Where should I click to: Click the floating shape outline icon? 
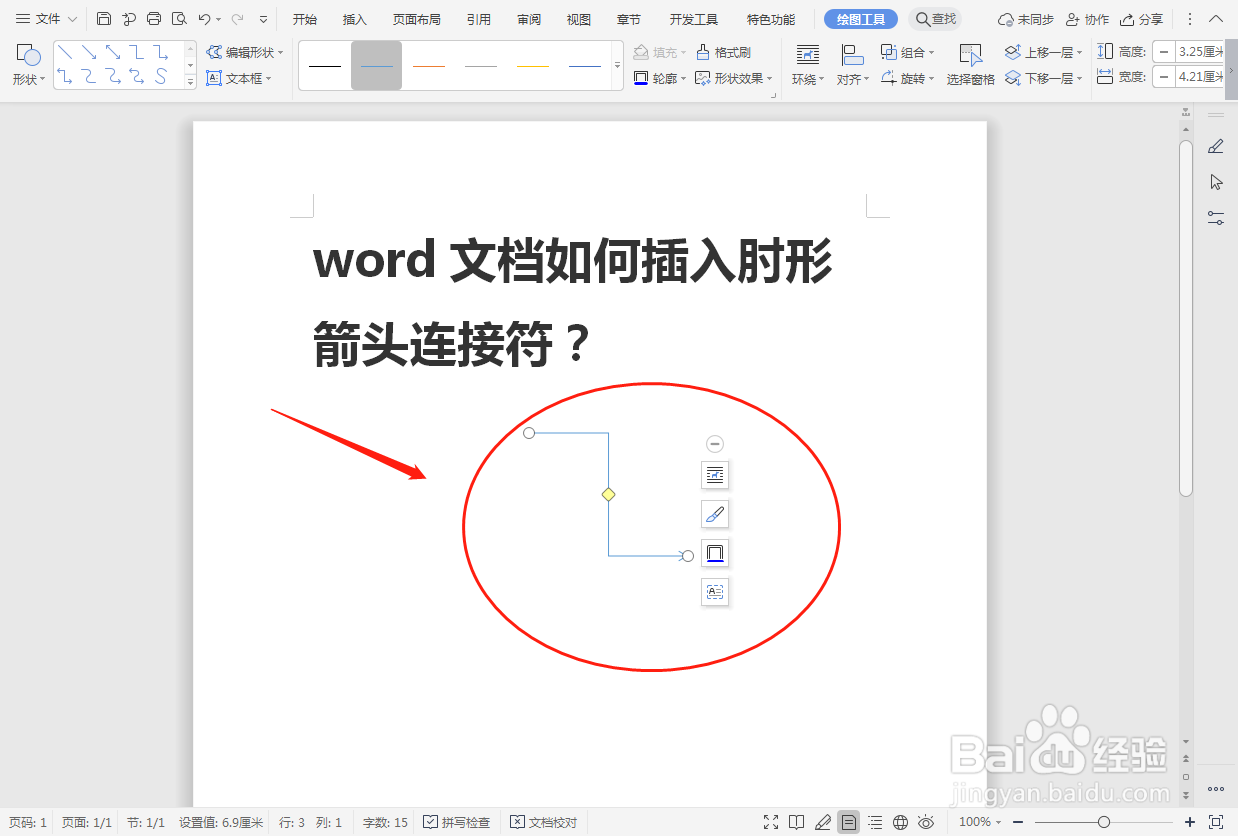[x=715, y=553]
